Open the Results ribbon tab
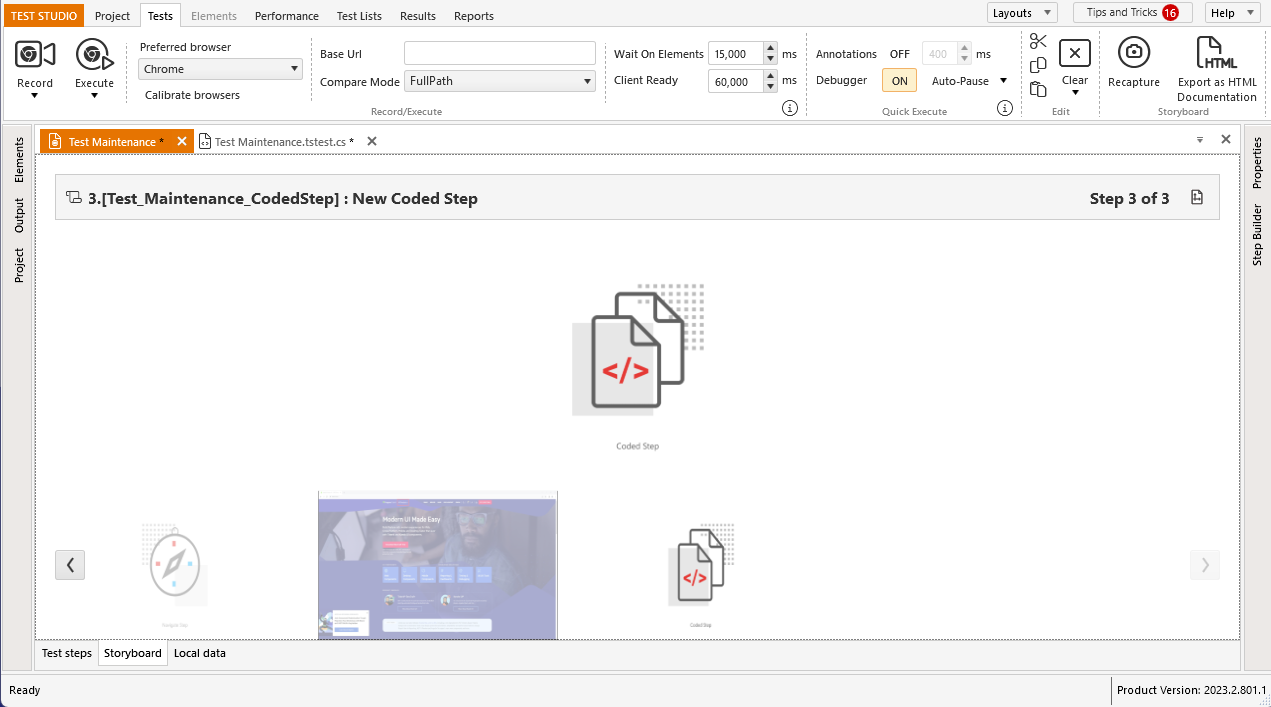This screenshot has width=1271, height=707. coord(418,16)
